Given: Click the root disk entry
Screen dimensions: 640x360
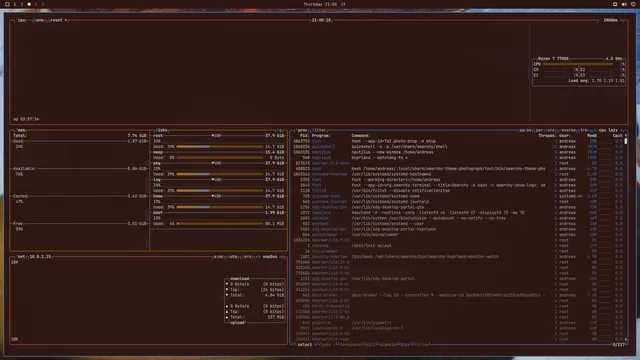Looking at the screenshot, I should click(x=218, y=136).
